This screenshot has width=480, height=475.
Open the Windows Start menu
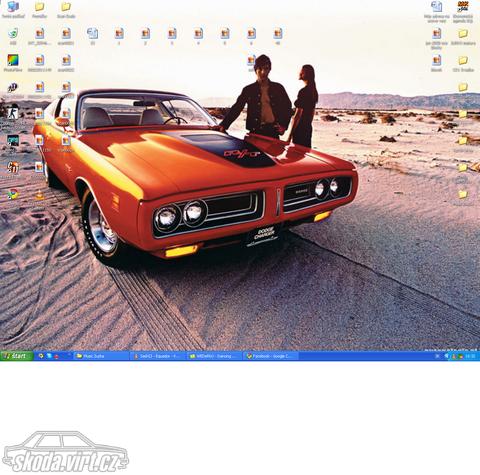pos(17,356)
